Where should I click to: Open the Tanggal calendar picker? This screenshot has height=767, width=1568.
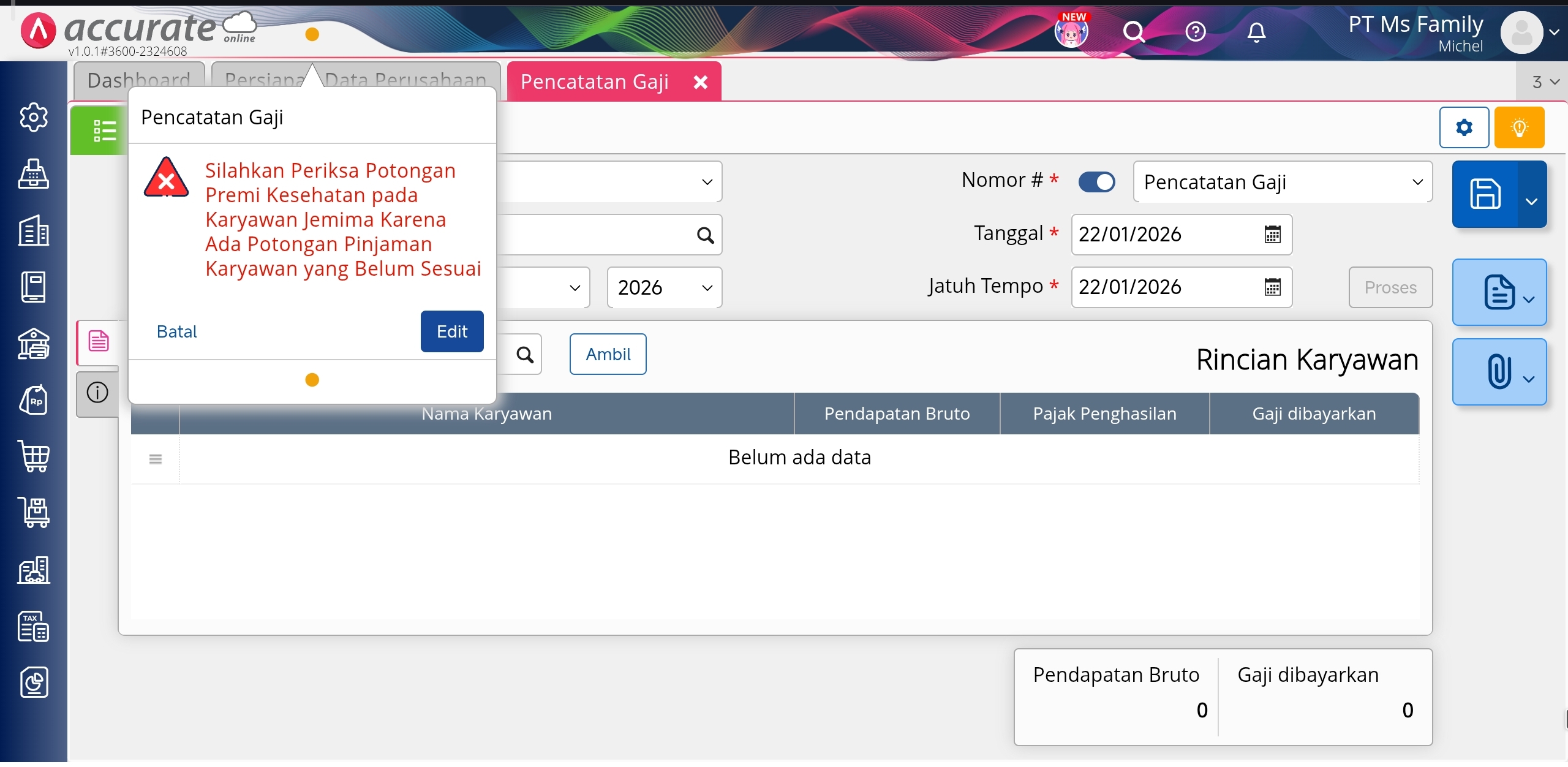click(1272, 235)
